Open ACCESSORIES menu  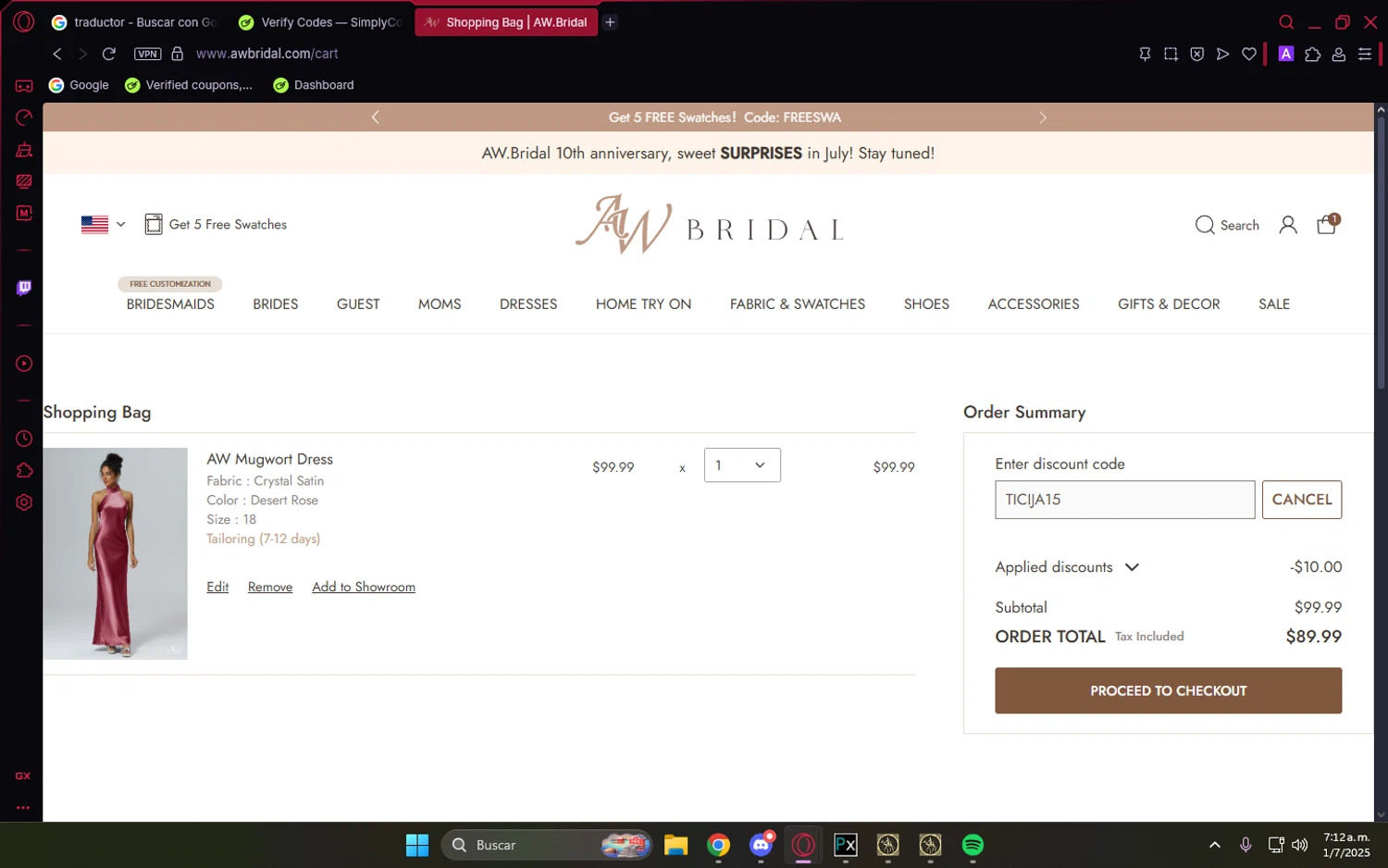pyautogui.click(x=1034, y=304)
